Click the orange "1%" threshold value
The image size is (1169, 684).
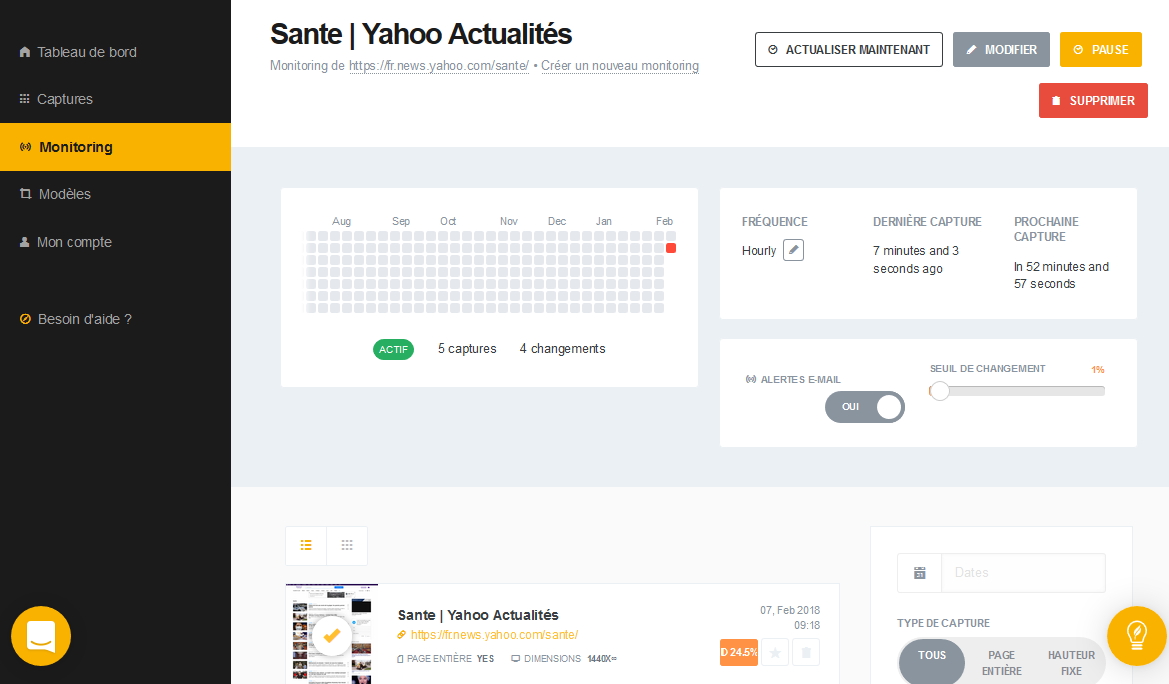click(1097, 370)
